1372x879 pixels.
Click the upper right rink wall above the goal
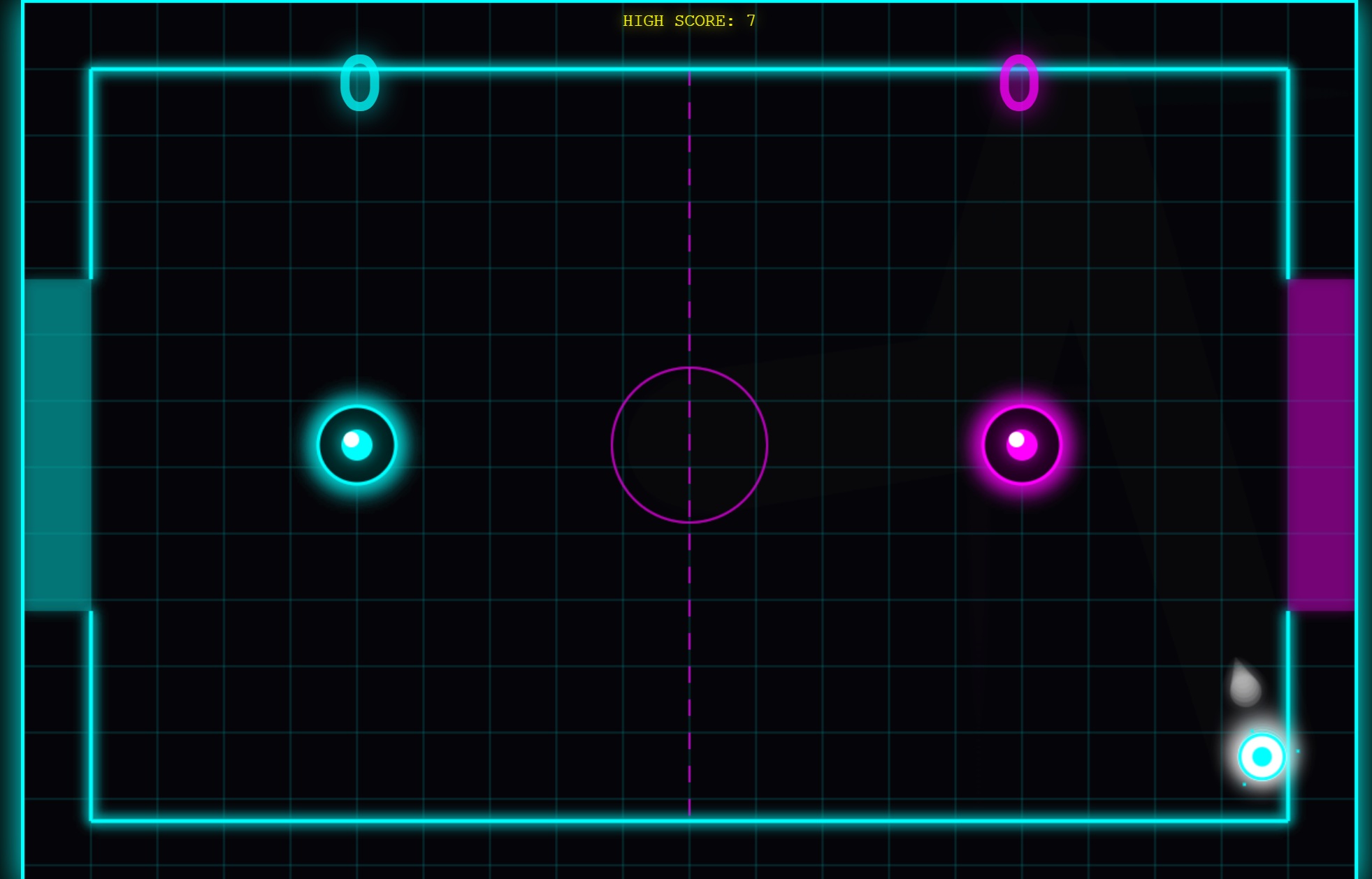pos(1287,175)
